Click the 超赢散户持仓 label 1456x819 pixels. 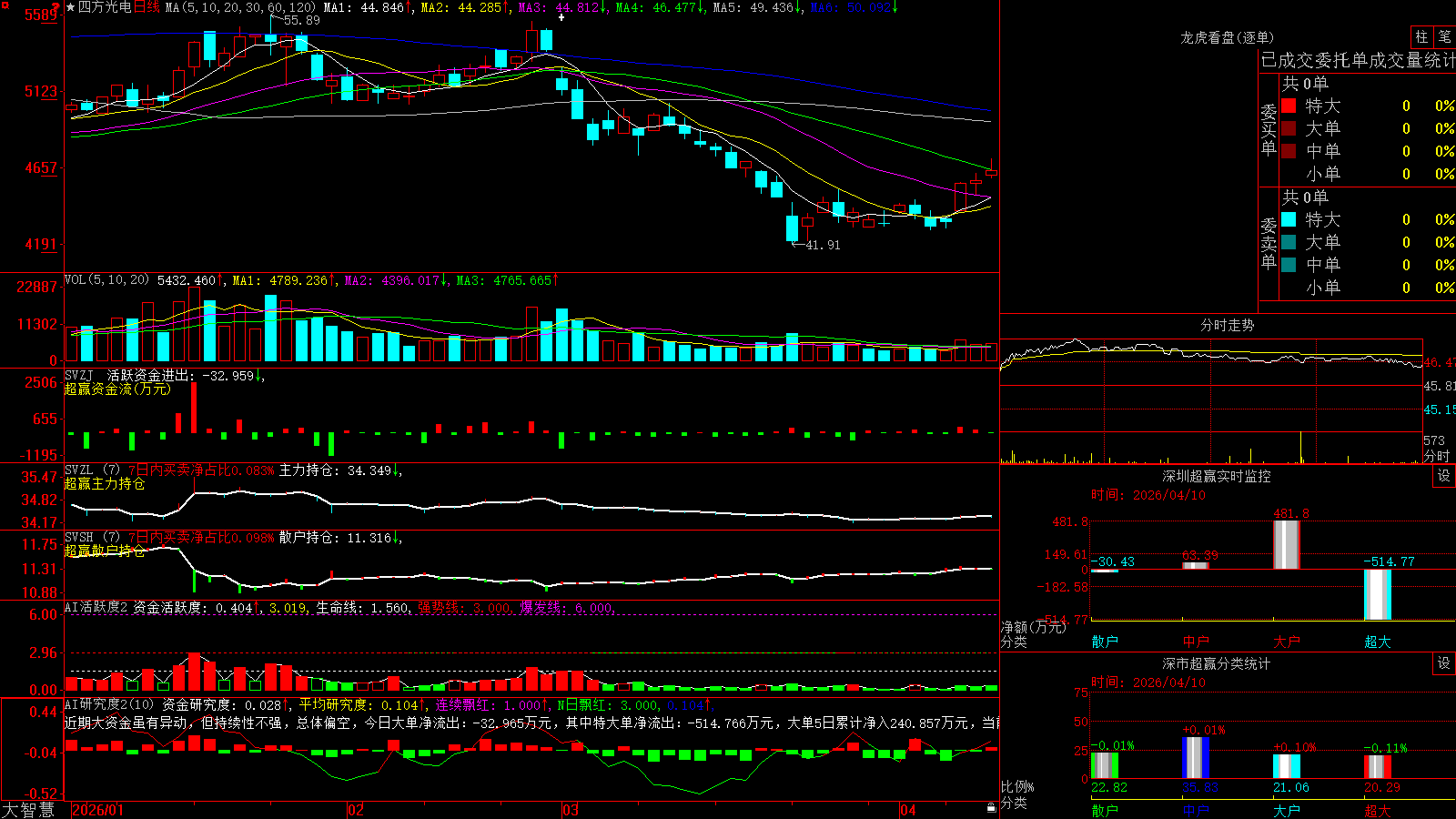coord(105,551)
